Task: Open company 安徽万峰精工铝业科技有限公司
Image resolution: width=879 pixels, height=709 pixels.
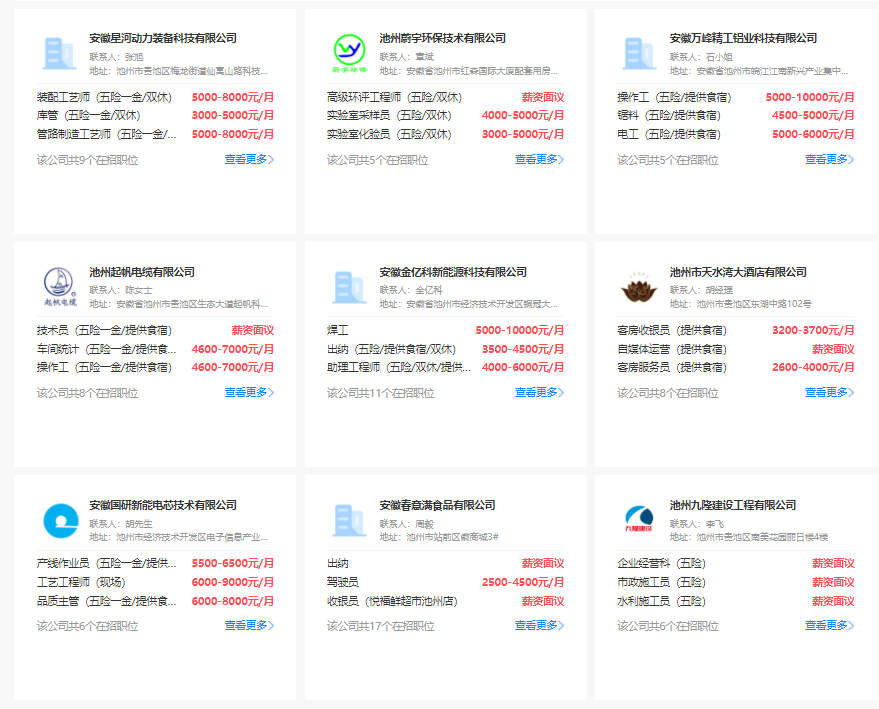Action: tap(743, 38)
